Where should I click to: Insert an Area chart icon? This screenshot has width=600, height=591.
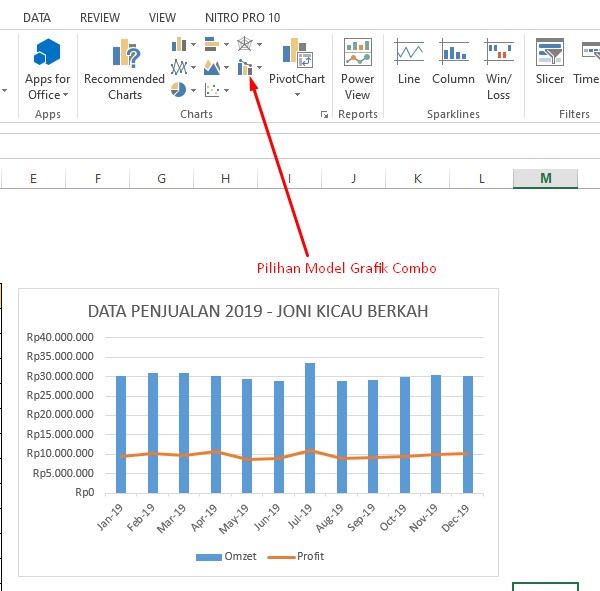pos(212,68)
